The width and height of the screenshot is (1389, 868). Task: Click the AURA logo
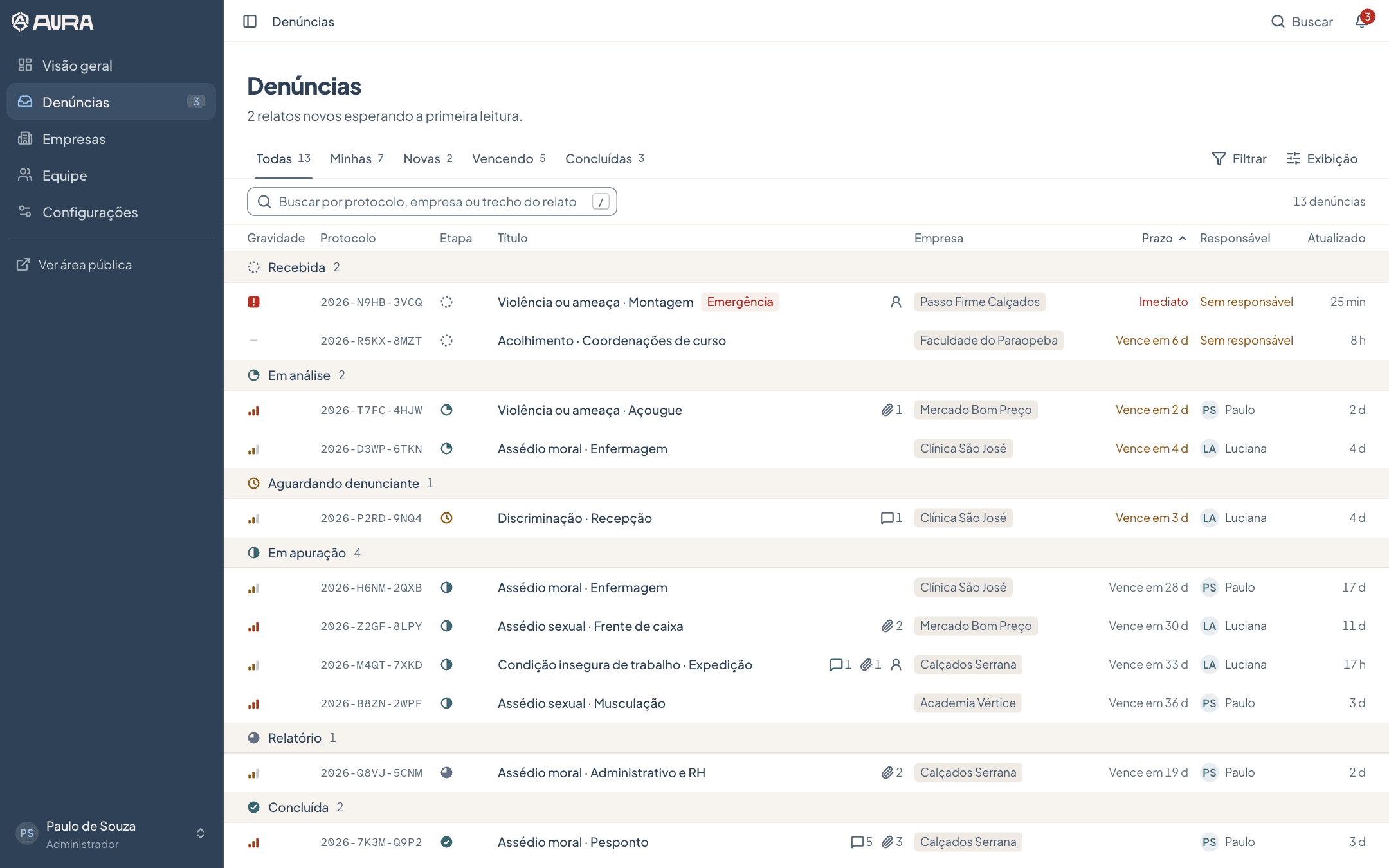[x=53, y=22]
